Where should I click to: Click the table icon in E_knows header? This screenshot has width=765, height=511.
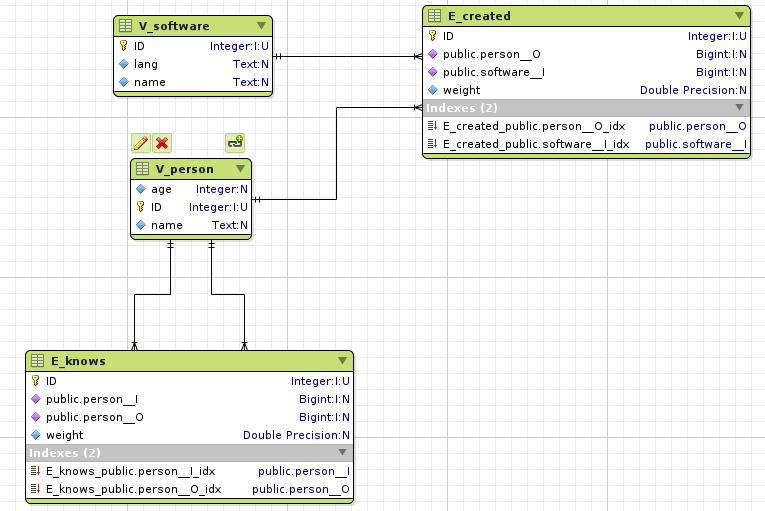click(x=37, y=360)
